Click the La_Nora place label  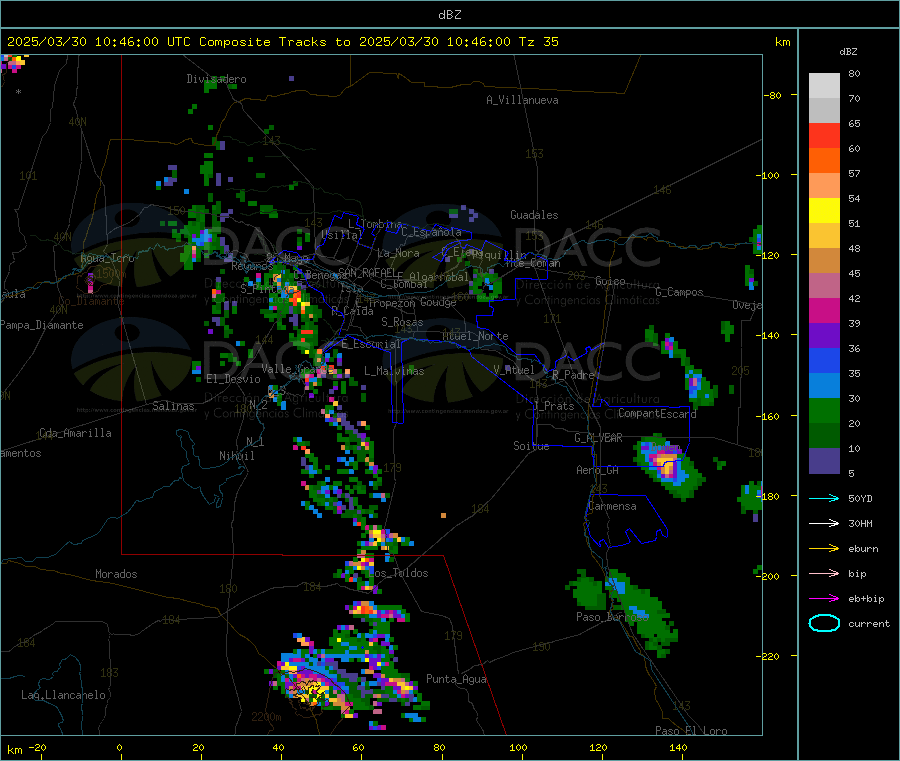pyautogui.click(x=398, y=253)
